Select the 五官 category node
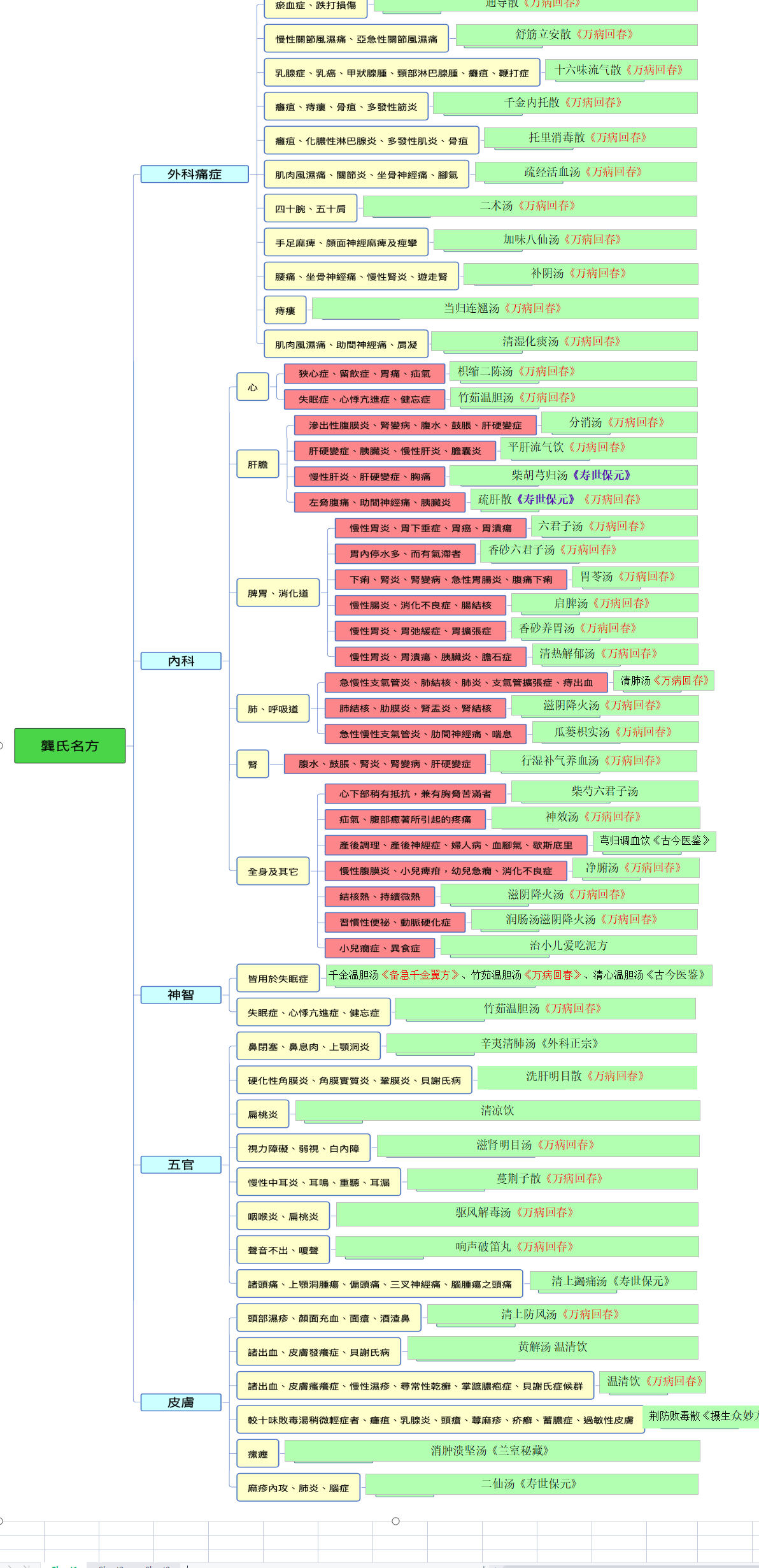759x1568 pixels. tap(181, 1165)
